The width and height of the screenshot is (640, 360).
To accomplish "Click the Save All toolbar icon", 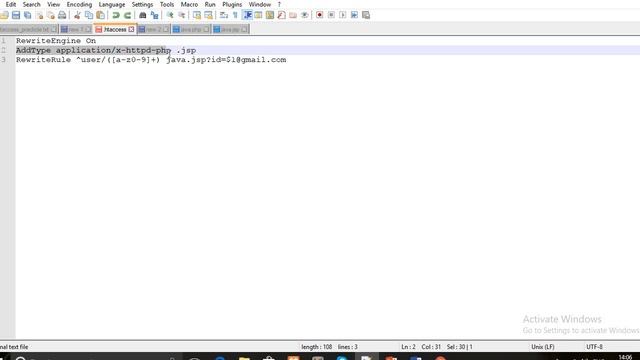I will 27,15.
